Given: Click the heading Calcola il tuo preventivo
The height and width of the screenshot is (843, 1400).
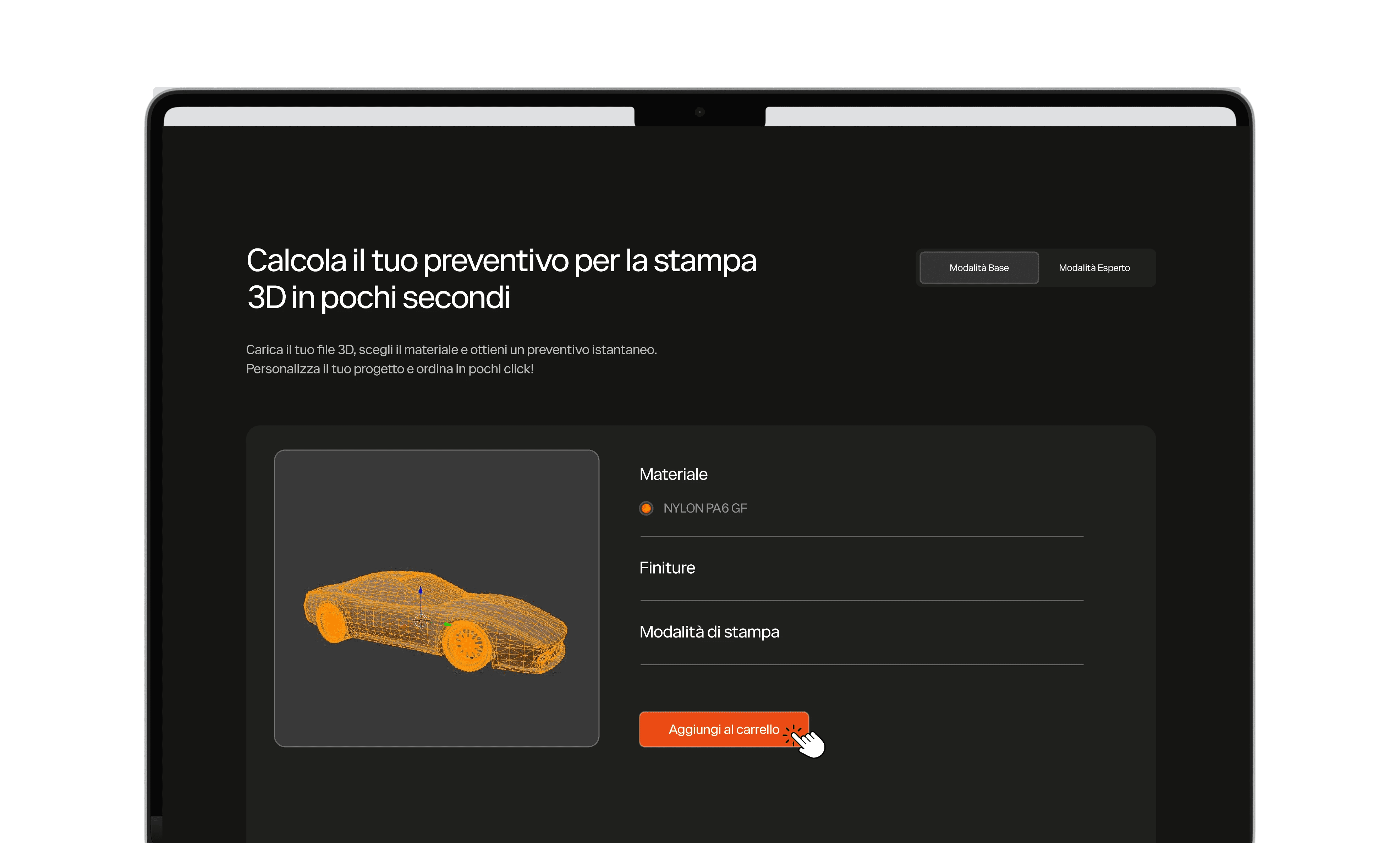Looking at the screenshot, I should click(x=501, y=279).
